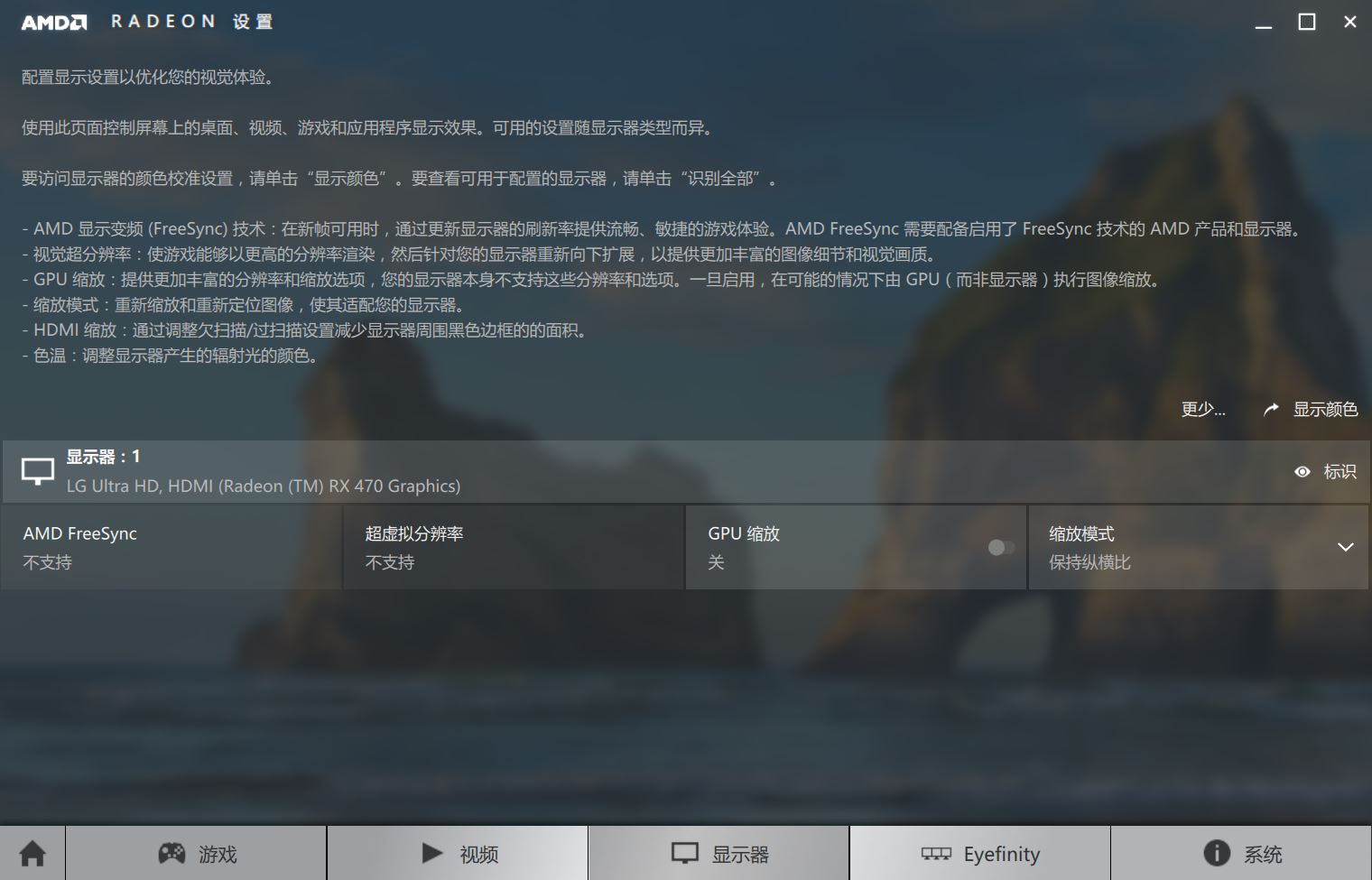Click the 不支持 text under AMD FreeSync
Viewport: 1372px width, 880px height.
click(x=48, y=562)
